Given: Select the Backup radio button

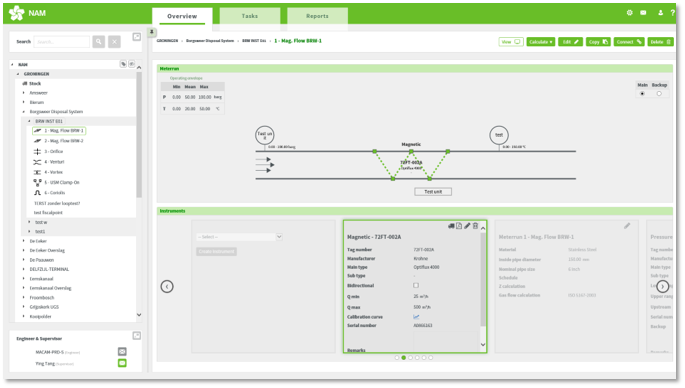Looking at the screenshot, I should click(659, 94).
